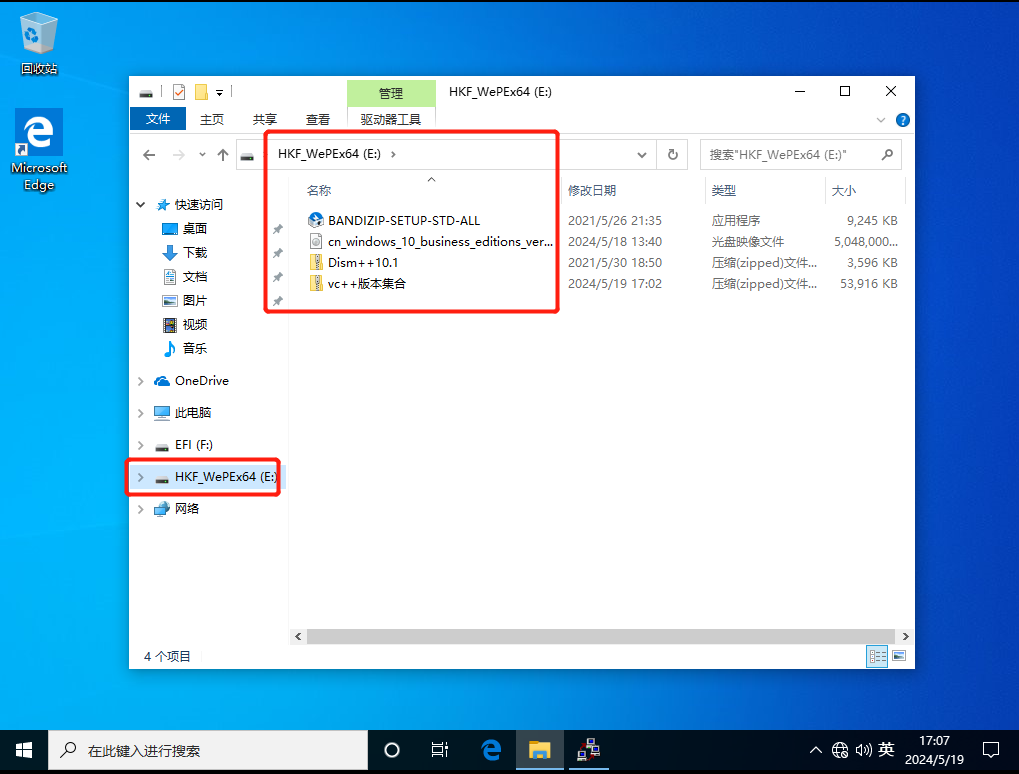Open the volume speaker tray icon
The image size is (1019, 774).
[863, 751]
